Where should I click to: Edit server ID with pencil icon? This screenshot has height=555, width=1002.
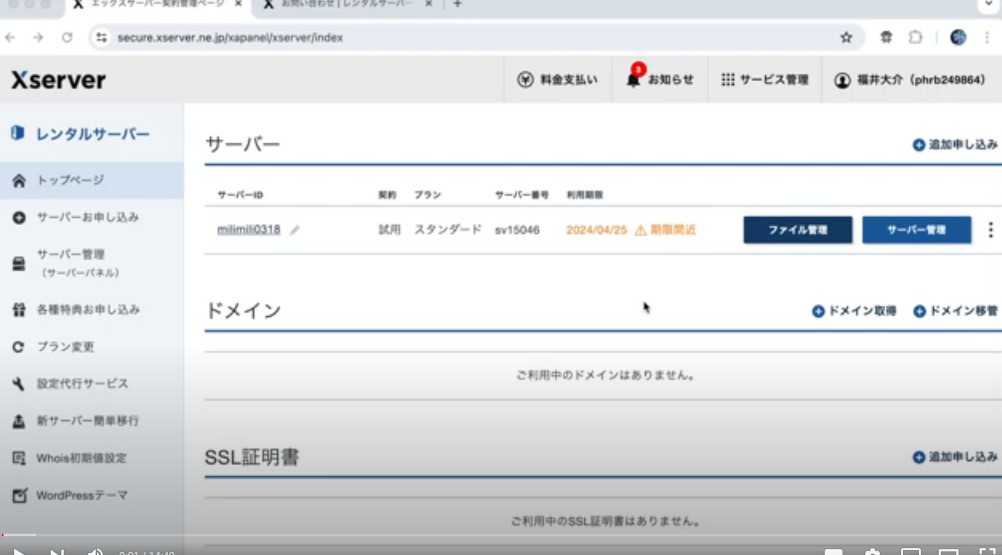(295, 230)
